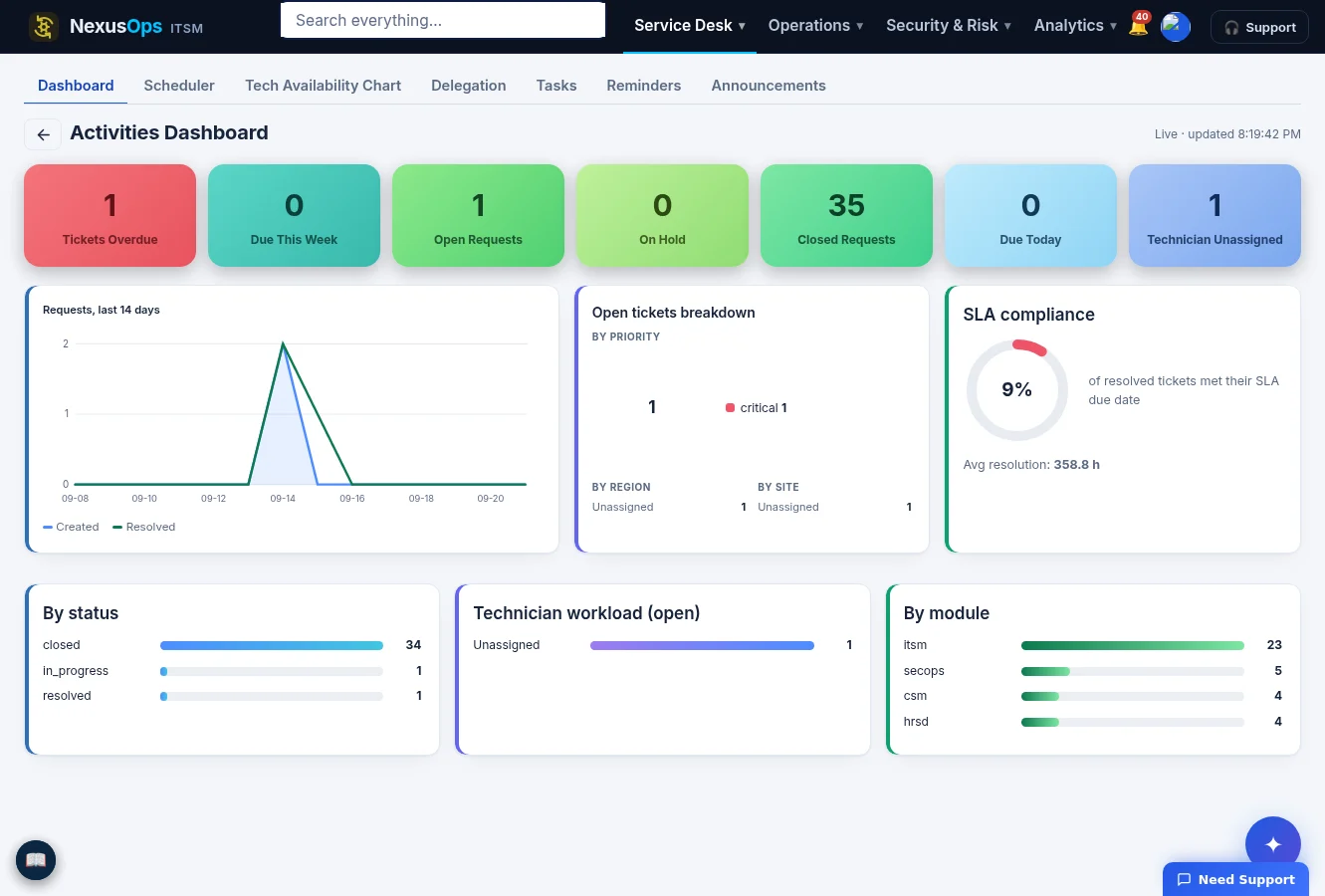The image size is (1325, 896).
Task: Click the hrsd module label
Action: (916, 722)
